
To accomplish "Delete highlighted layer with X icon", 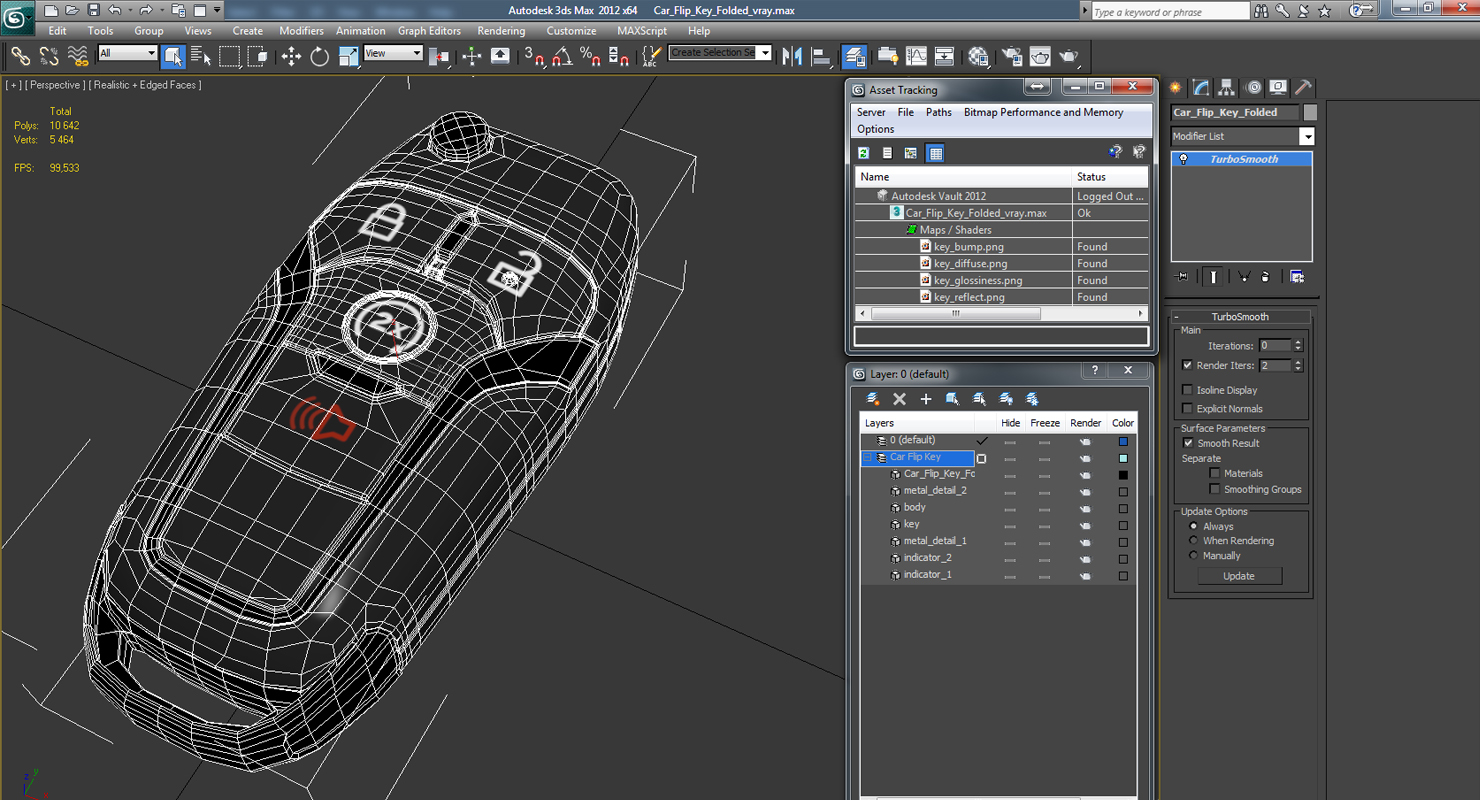I will coord(899,399).
